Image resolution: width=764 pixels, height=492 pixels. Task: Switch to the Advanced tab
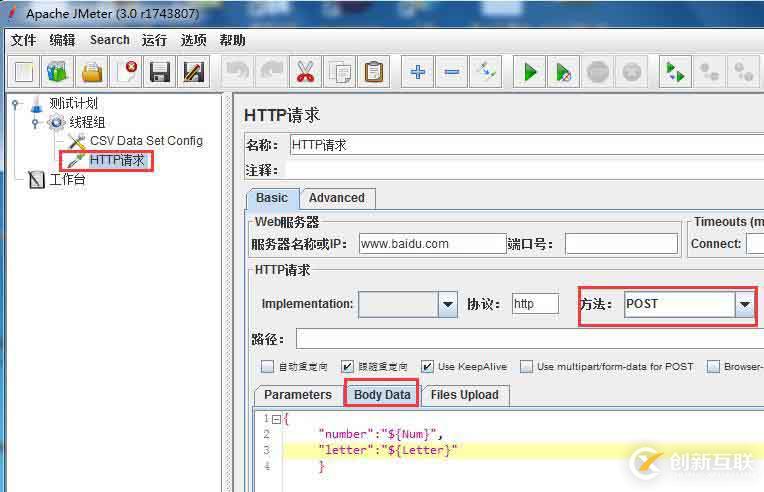coord(337,198)
